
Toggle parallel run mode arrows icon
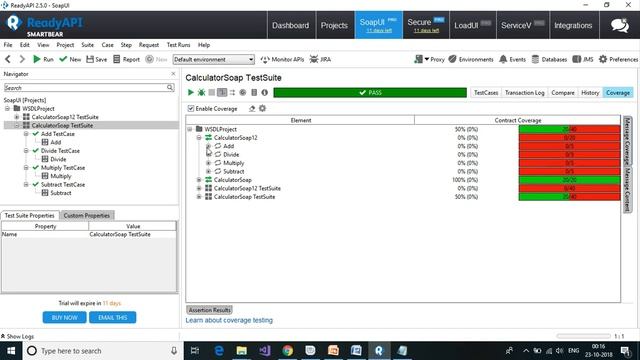pos(233,93)
